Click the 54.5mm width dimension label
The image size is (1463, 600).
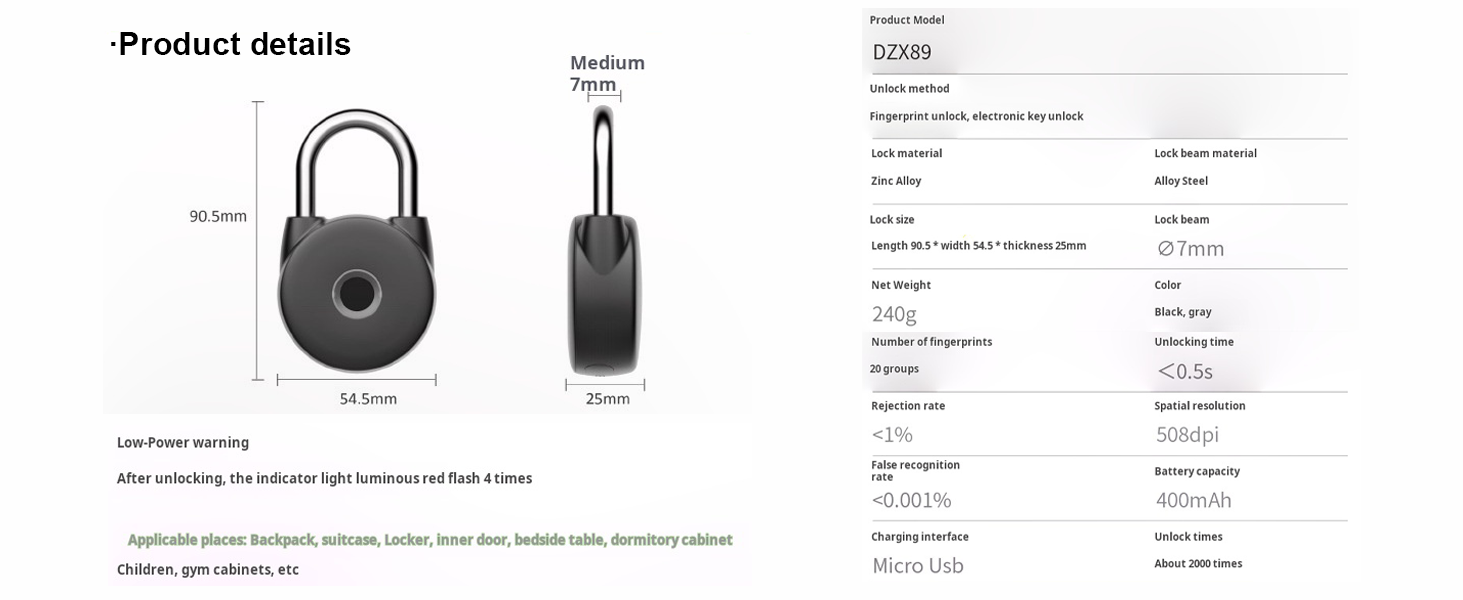point(368,399)
